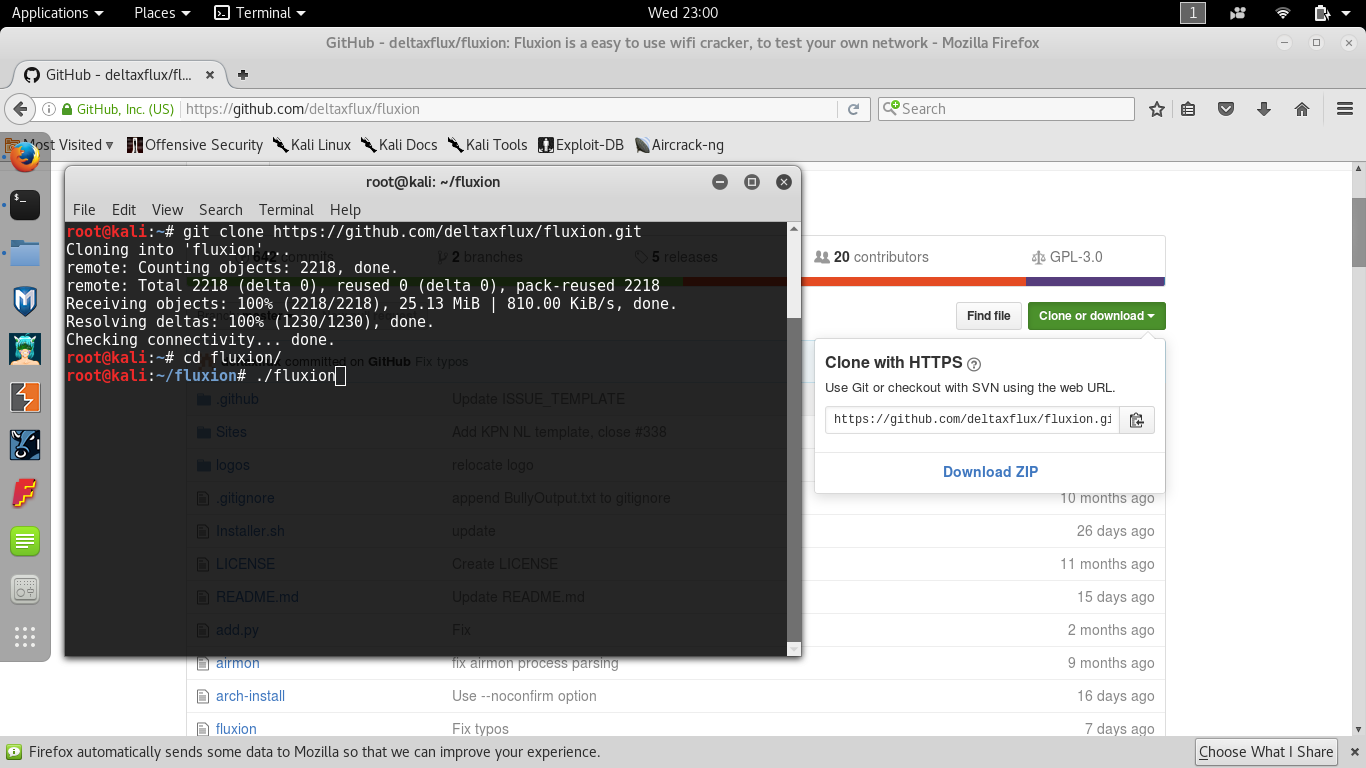Open terminal Search menu
The height and width of the screenshot is (768, 1366).
point(221,210)
